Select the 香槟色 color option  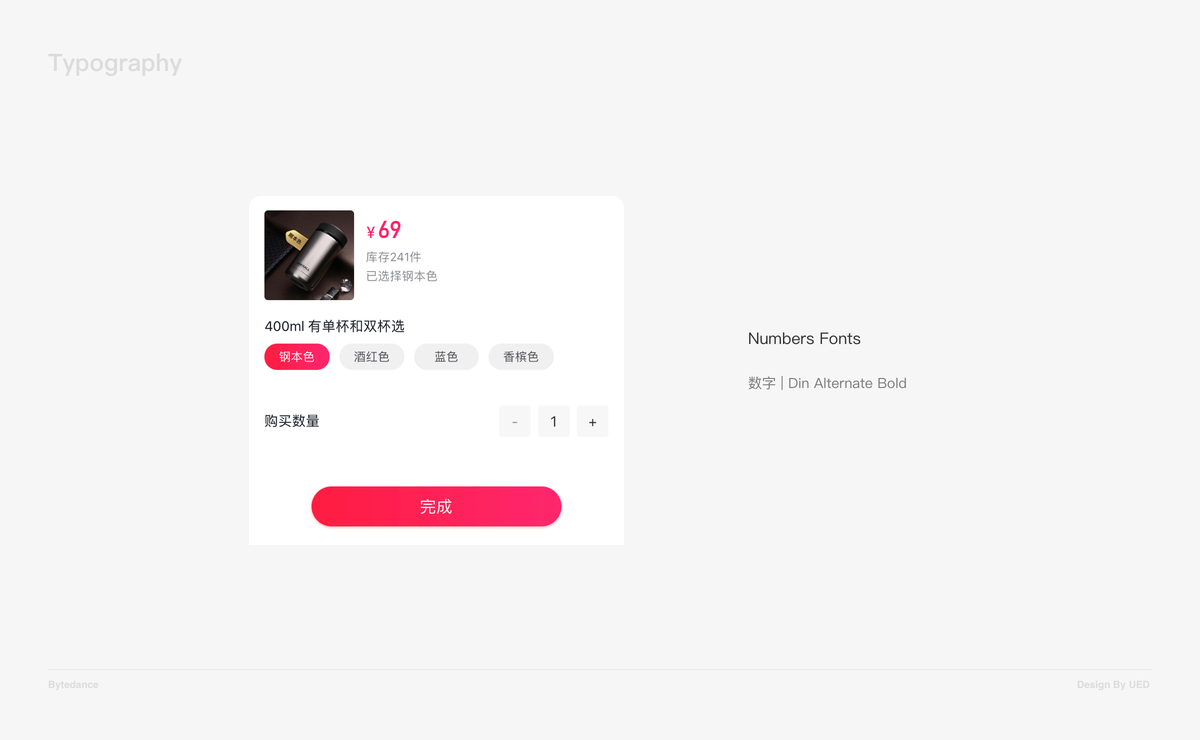[x=521, y=357]
